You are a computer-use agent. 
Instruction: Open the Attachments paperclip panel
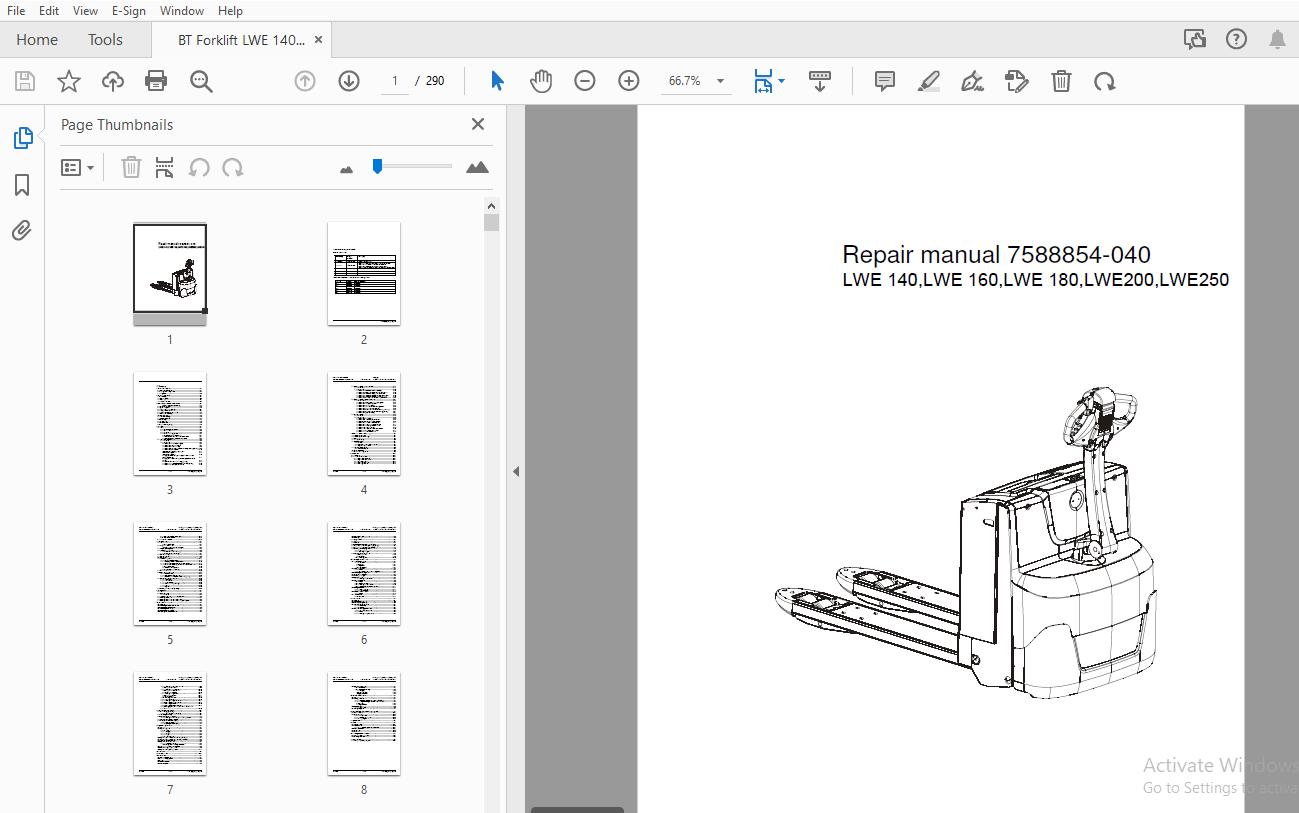(22, 231)
